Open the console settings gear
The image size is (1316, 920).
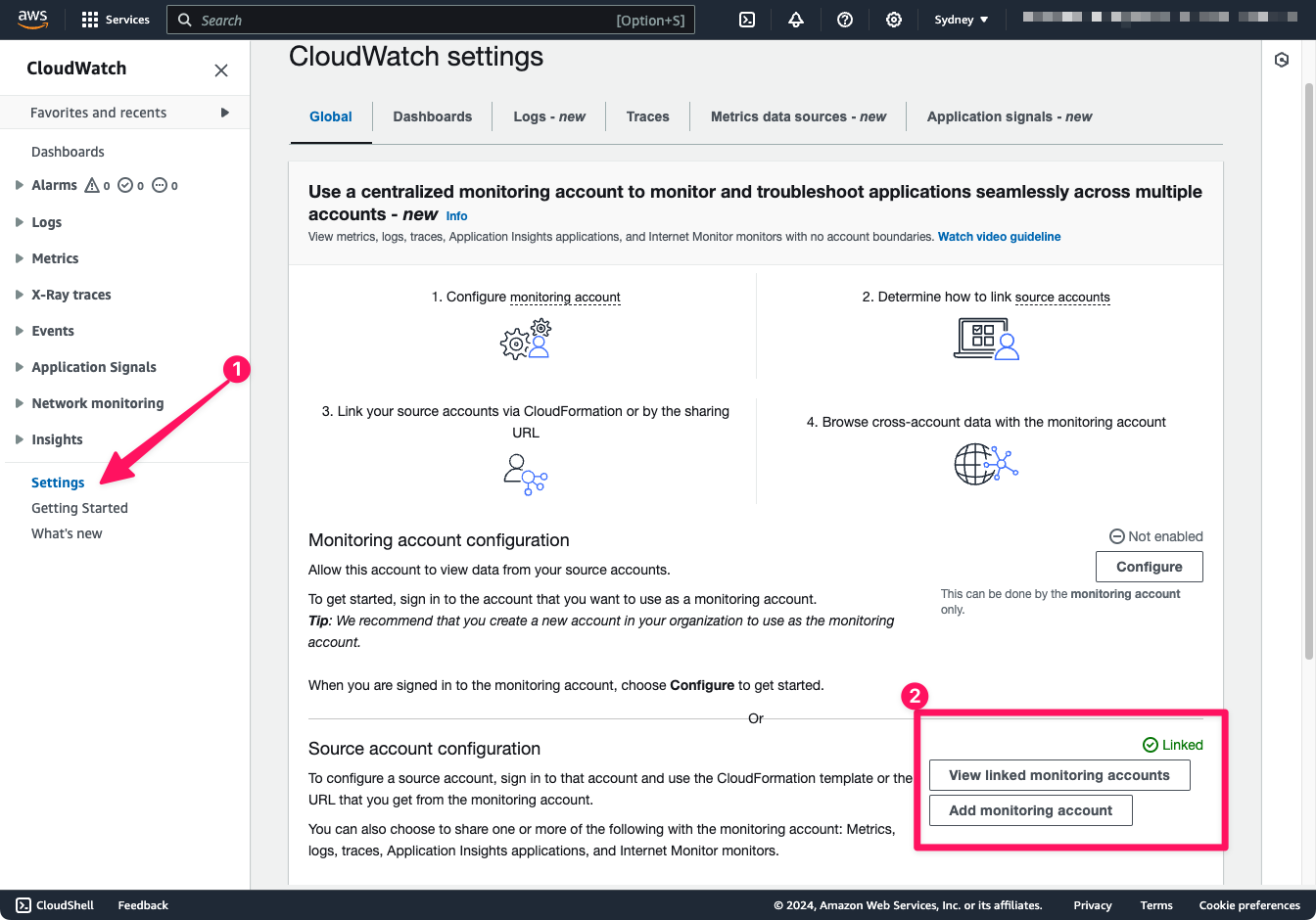pyautogui.click(x=894, y=20)
